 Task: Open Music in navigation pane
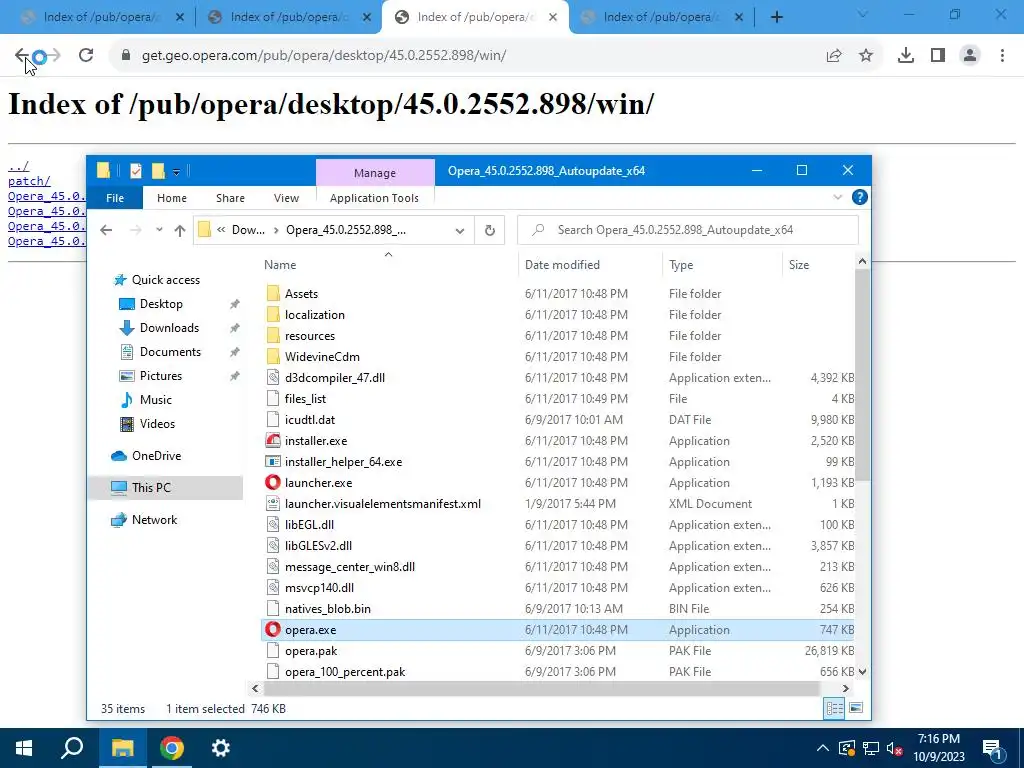tap(155, 400)
